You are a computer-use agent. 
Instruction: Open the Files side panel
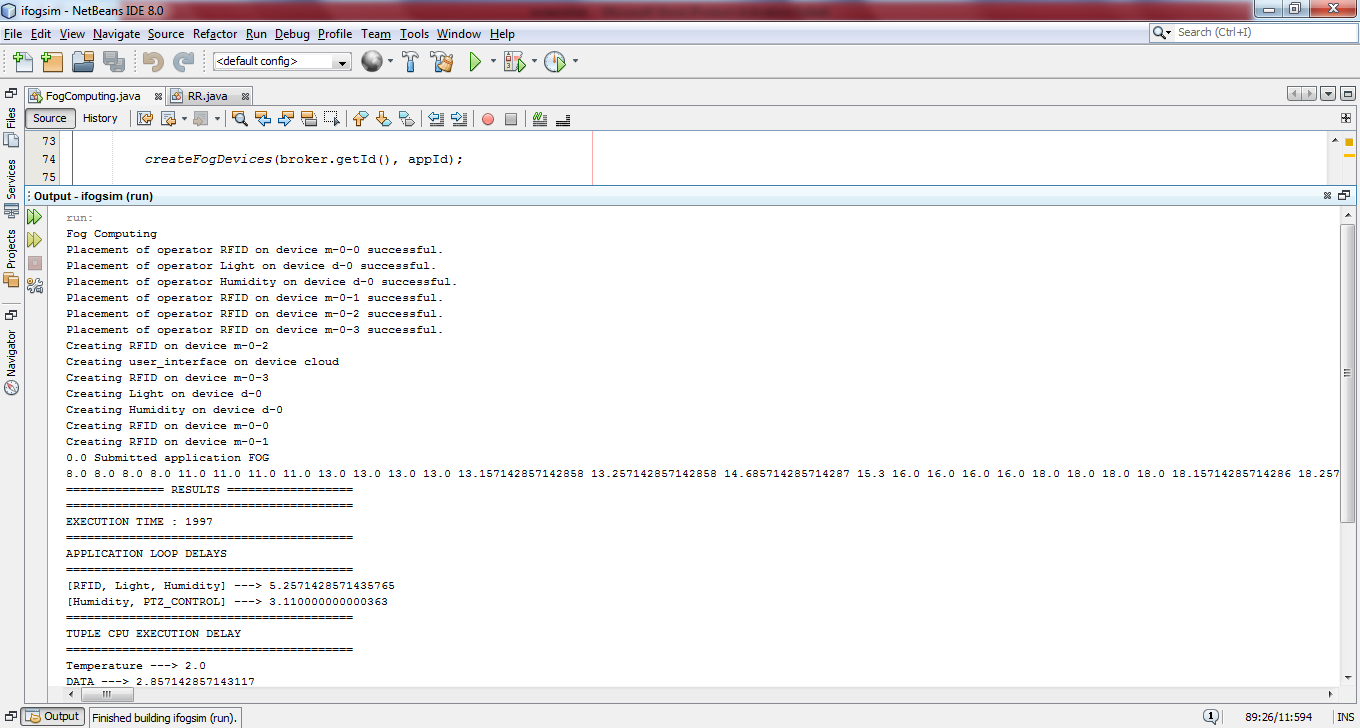click(x=11, y=127)
